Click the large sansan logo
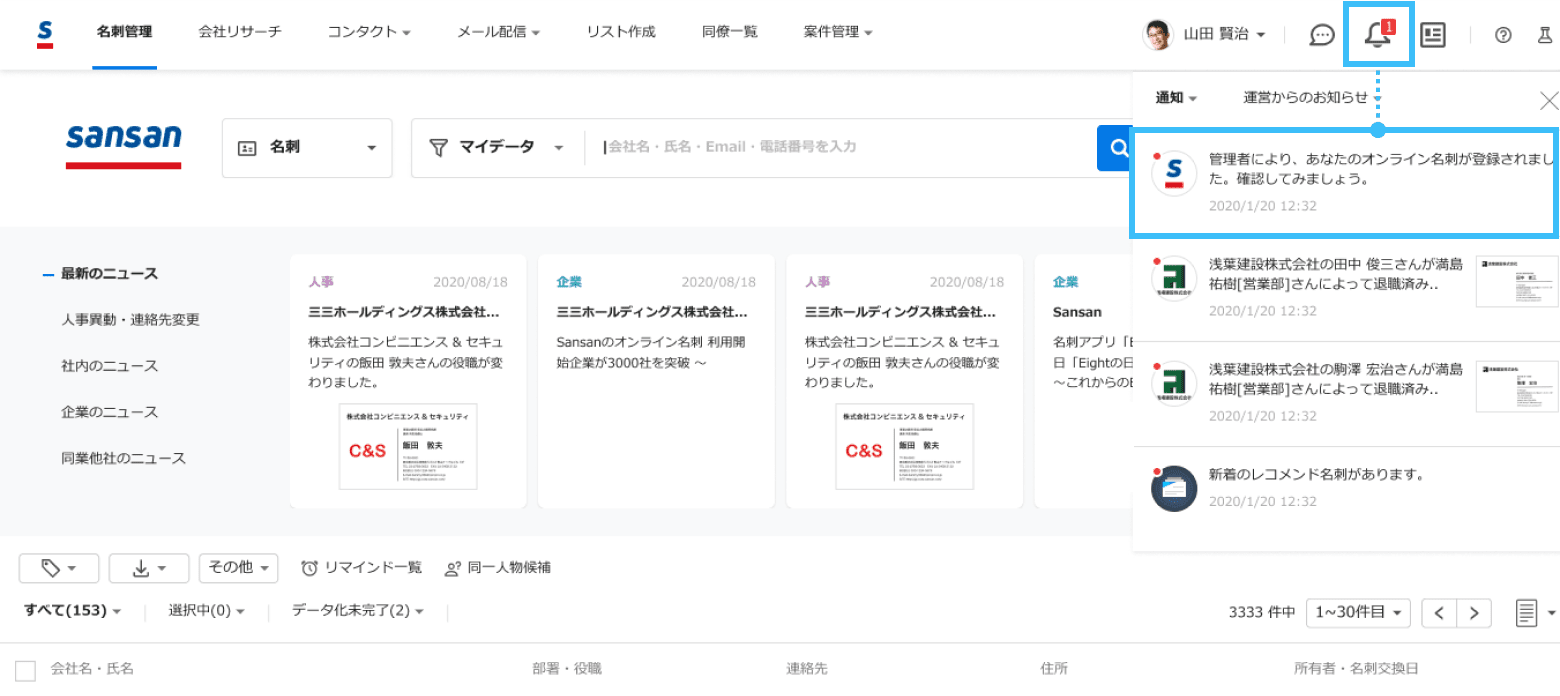This screenshot has width=1560, height=696. click(124, 145)
